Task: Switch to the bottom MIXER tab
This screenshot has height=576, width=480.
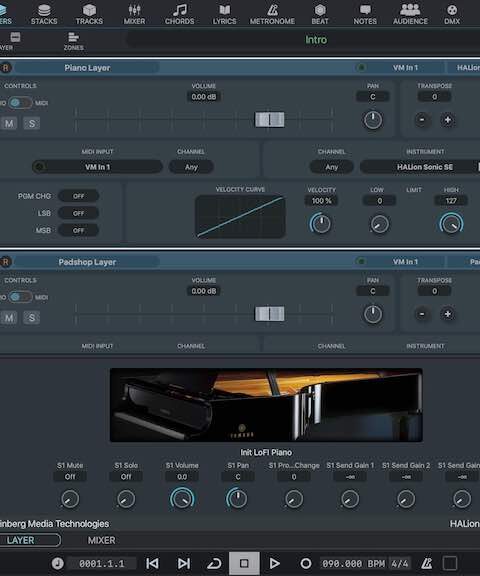Action: [x=101, y=540]
